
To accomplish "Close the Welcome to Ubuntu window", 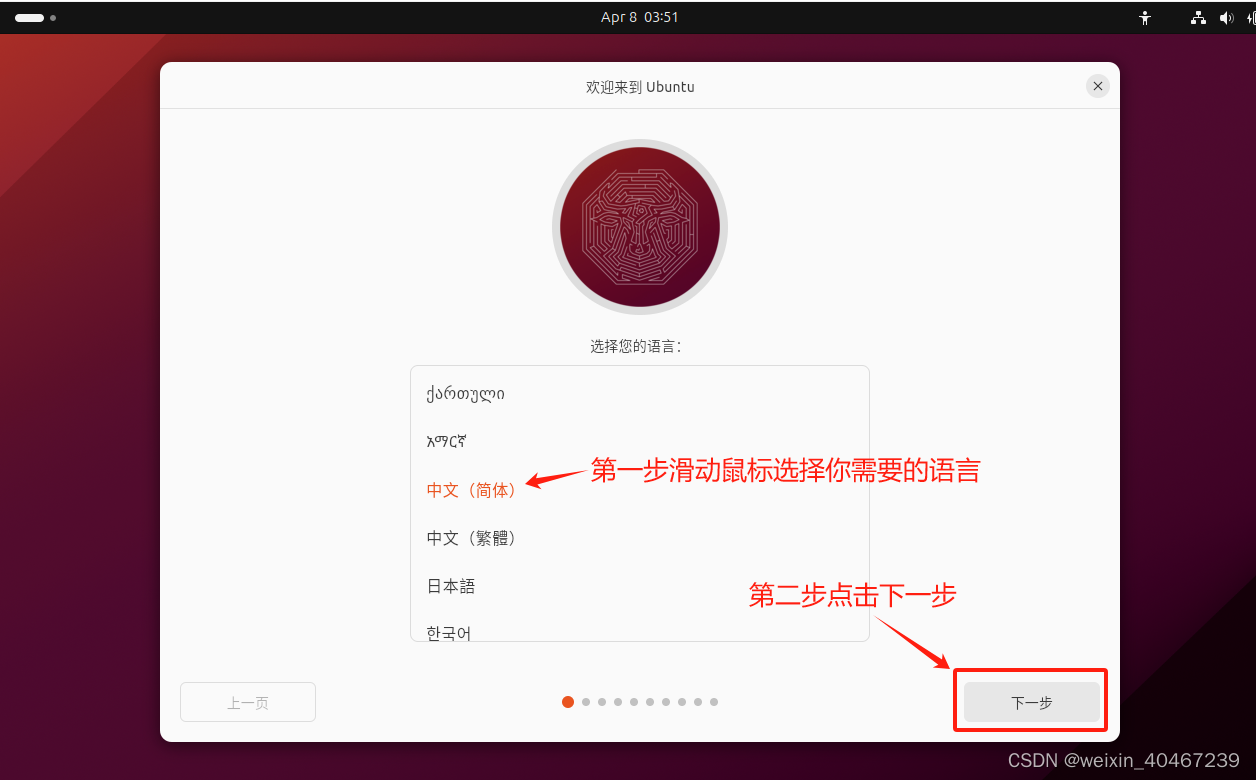I will tap(1098, 86).
